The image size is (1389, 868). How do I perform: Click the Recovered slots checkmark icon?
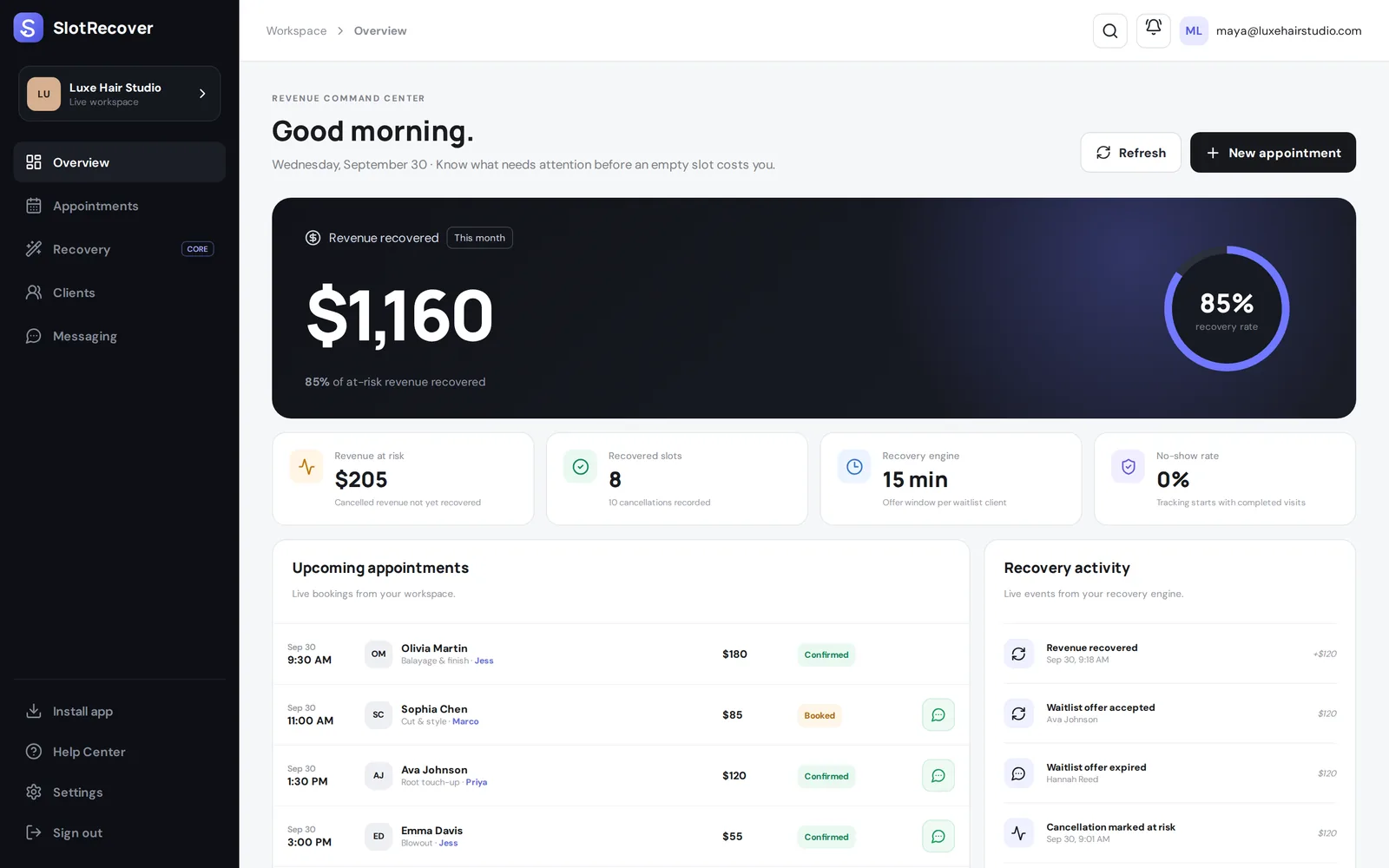(x=581, y=467)
